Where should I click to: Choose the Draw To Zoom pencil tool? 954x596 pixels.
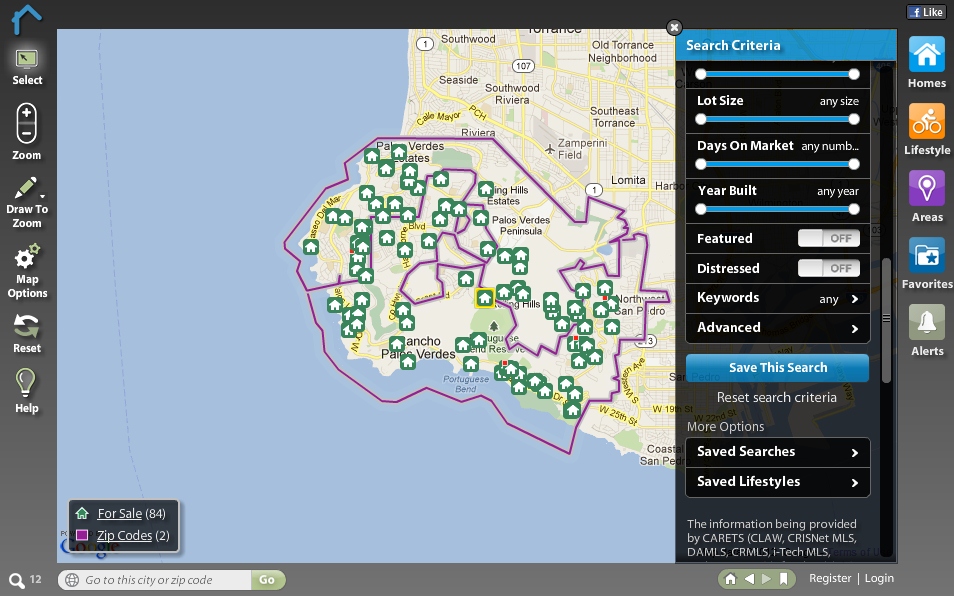(27, 203)
